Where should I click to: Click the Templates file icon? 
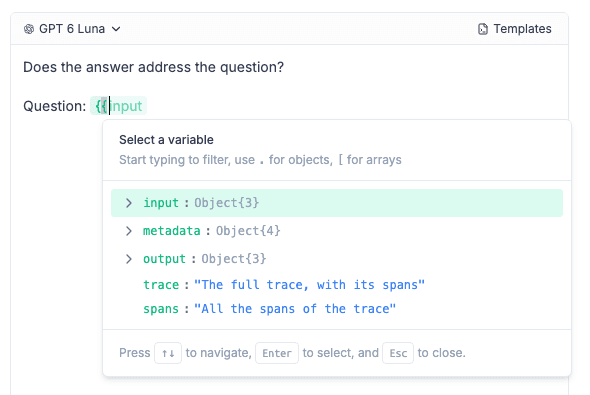[x=483, y=29]
